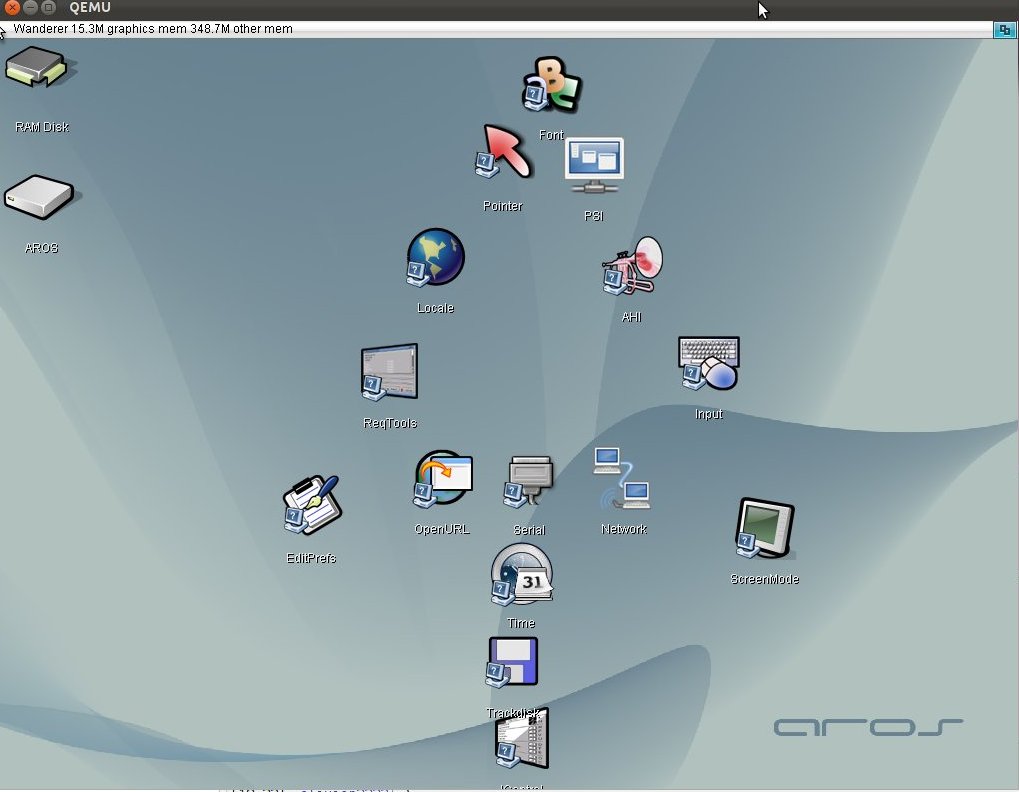
Task: Minimize the QEMU window
Action: coord(30,8)
